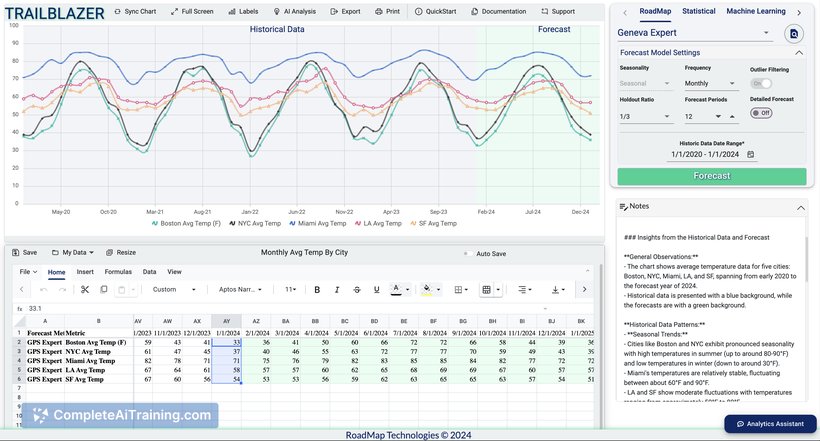This screenshot has width=820, height=441.
Task: Open the font size 11 dropdown
Action: (291, 289)
